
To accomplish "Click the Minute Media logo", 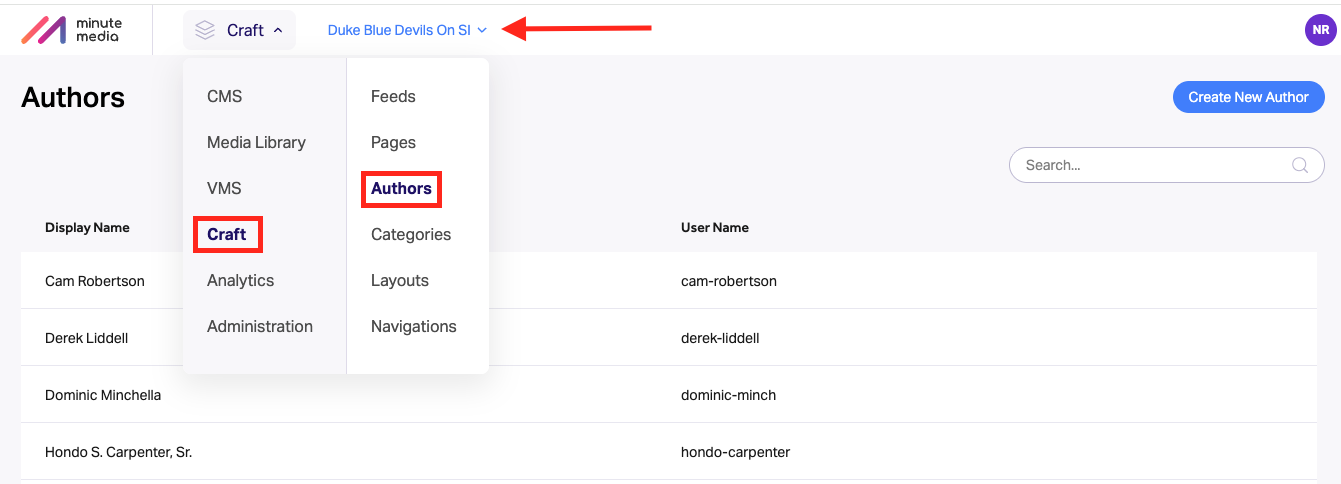I will (71, 30).
